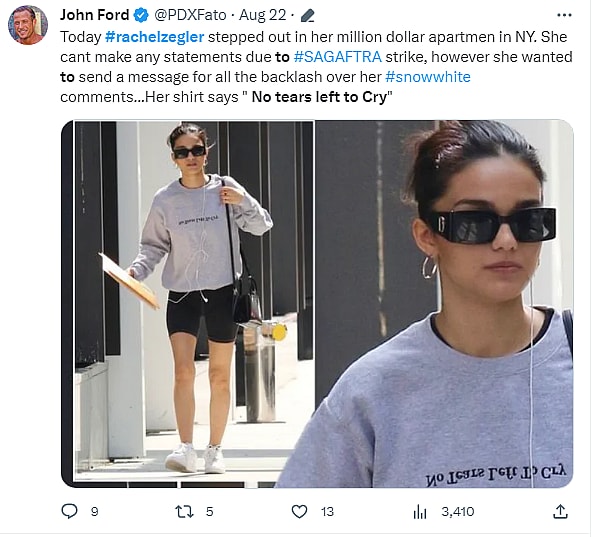The height and width of the screenshot is (537, 599).
Task: Click the edited pencil icon beside date
Action: 307,16
